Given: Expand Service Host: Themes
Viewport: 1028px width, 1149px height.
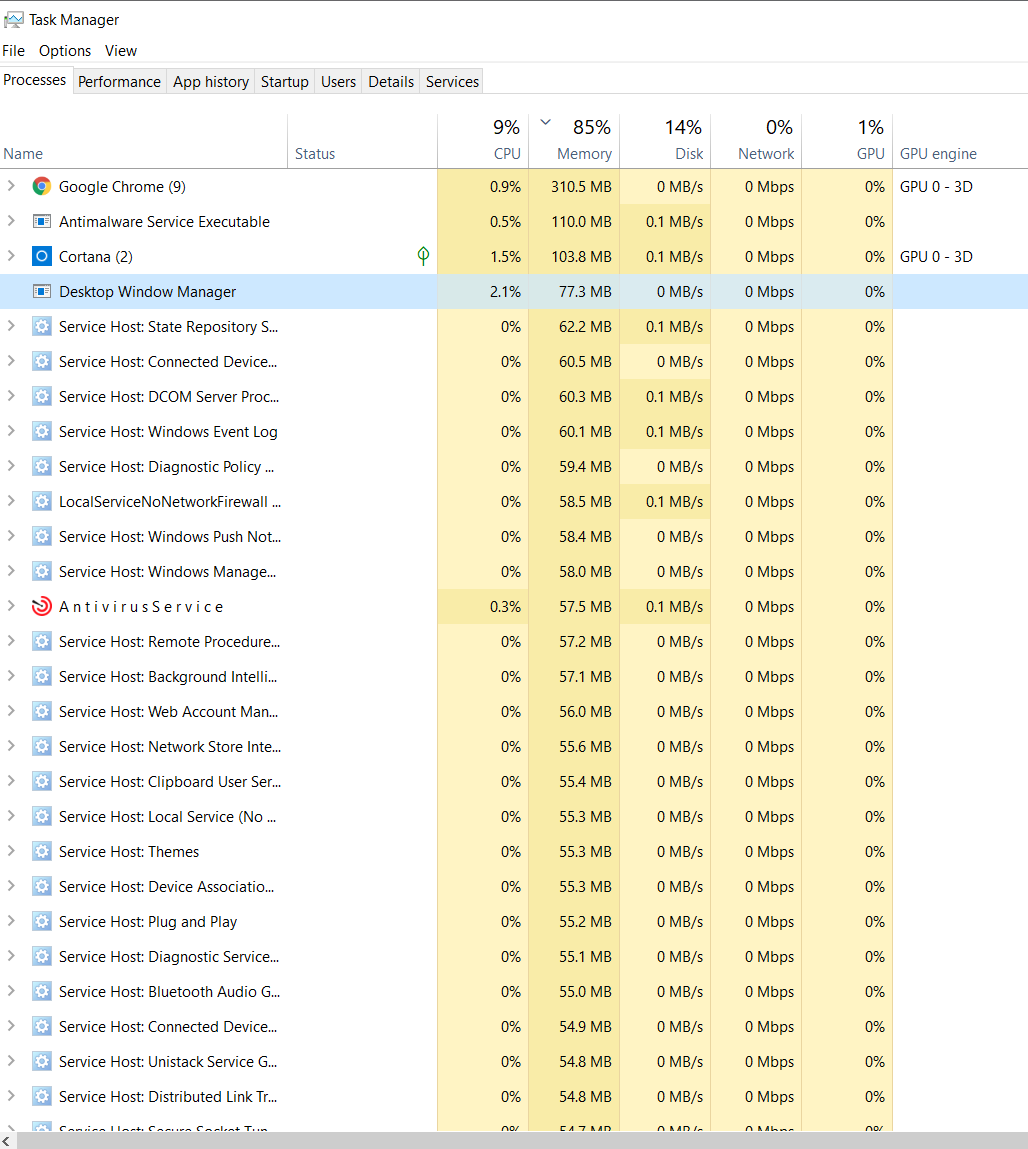Looking at the screenshot, I should 11,851.
